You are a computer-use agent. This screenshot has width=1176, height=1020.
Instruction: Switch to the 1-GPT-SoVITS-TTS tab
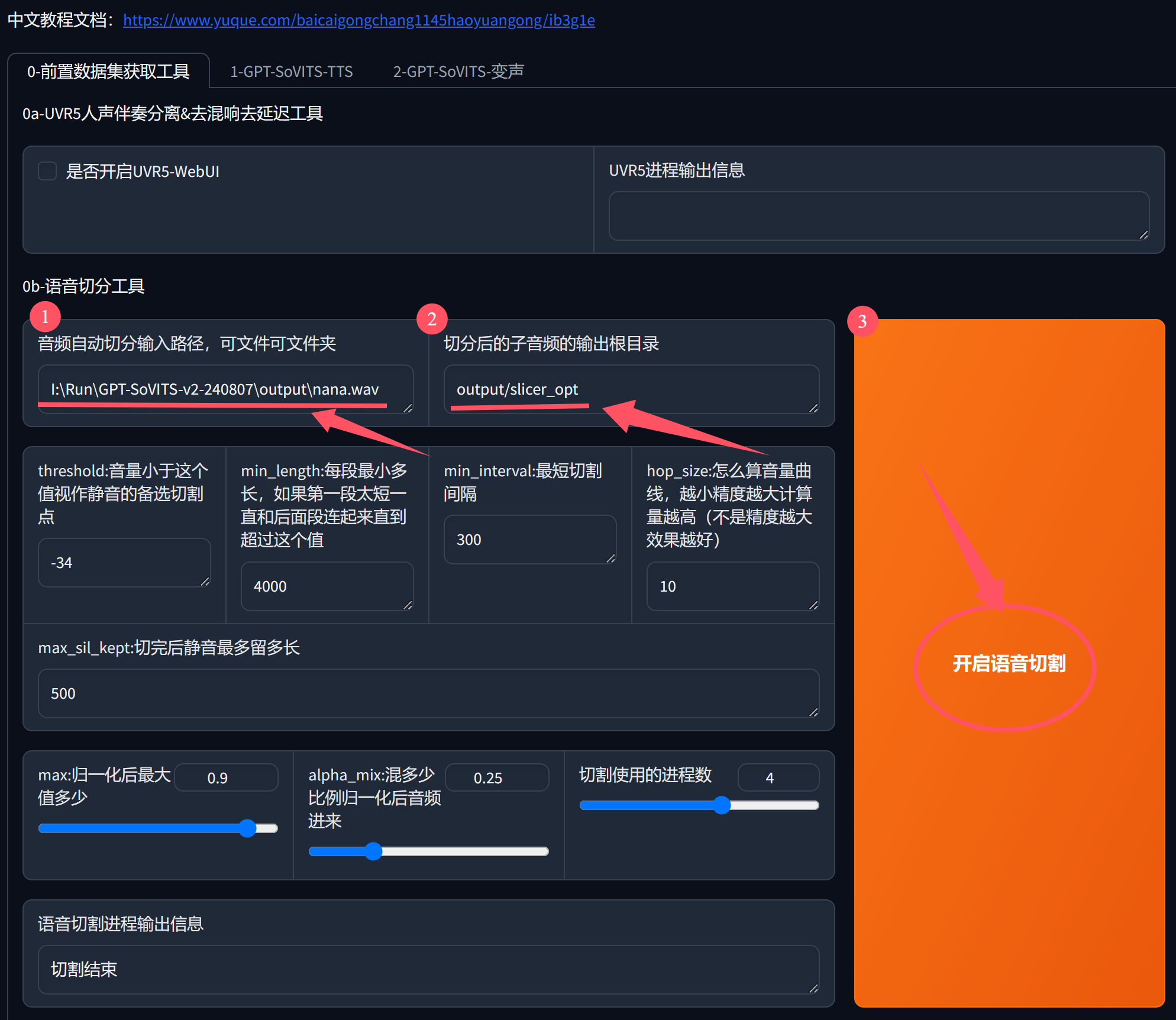(x=291, y=72)
